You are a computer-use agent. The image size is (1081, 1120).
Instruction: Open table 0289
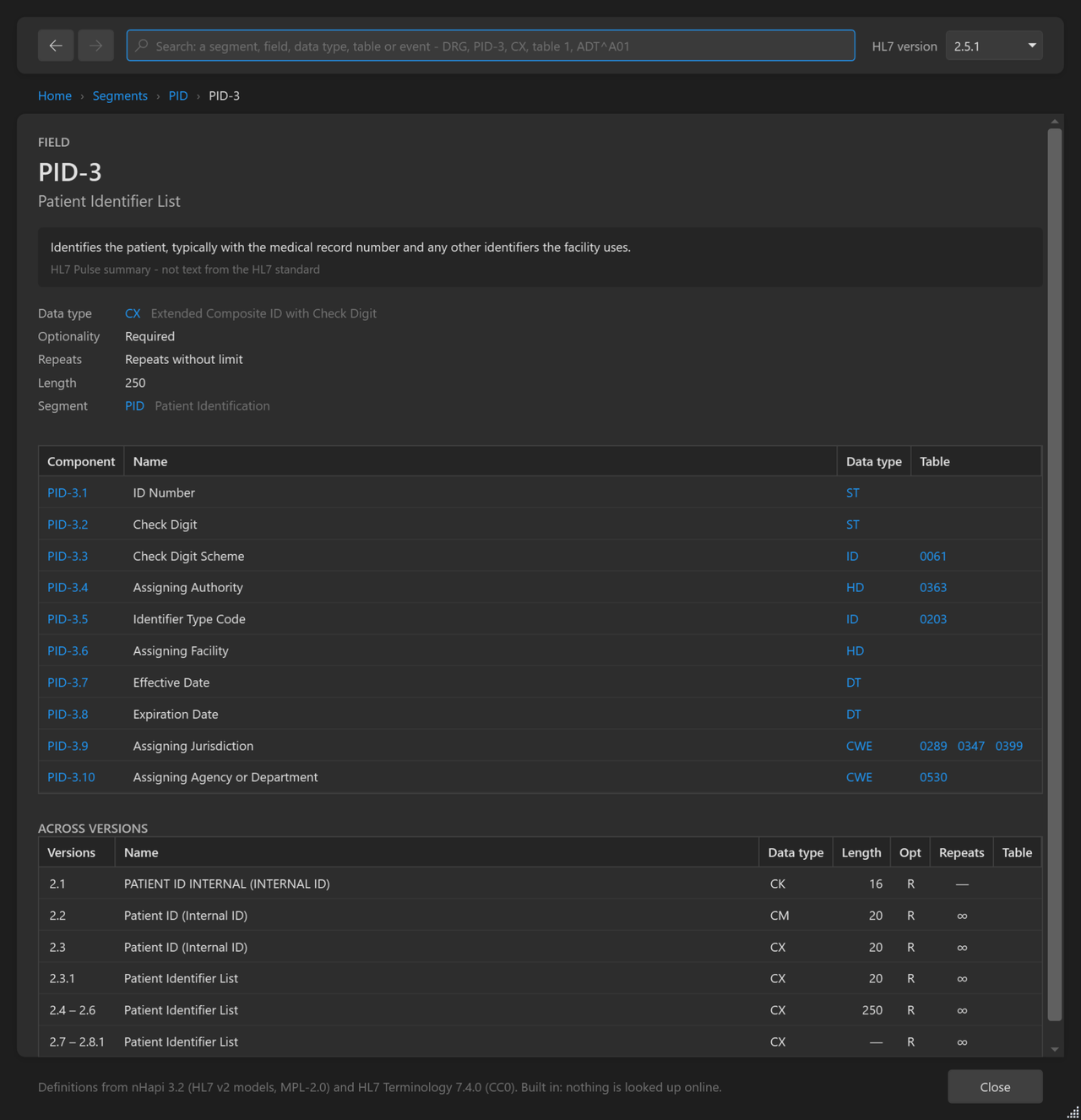[933, 746]
